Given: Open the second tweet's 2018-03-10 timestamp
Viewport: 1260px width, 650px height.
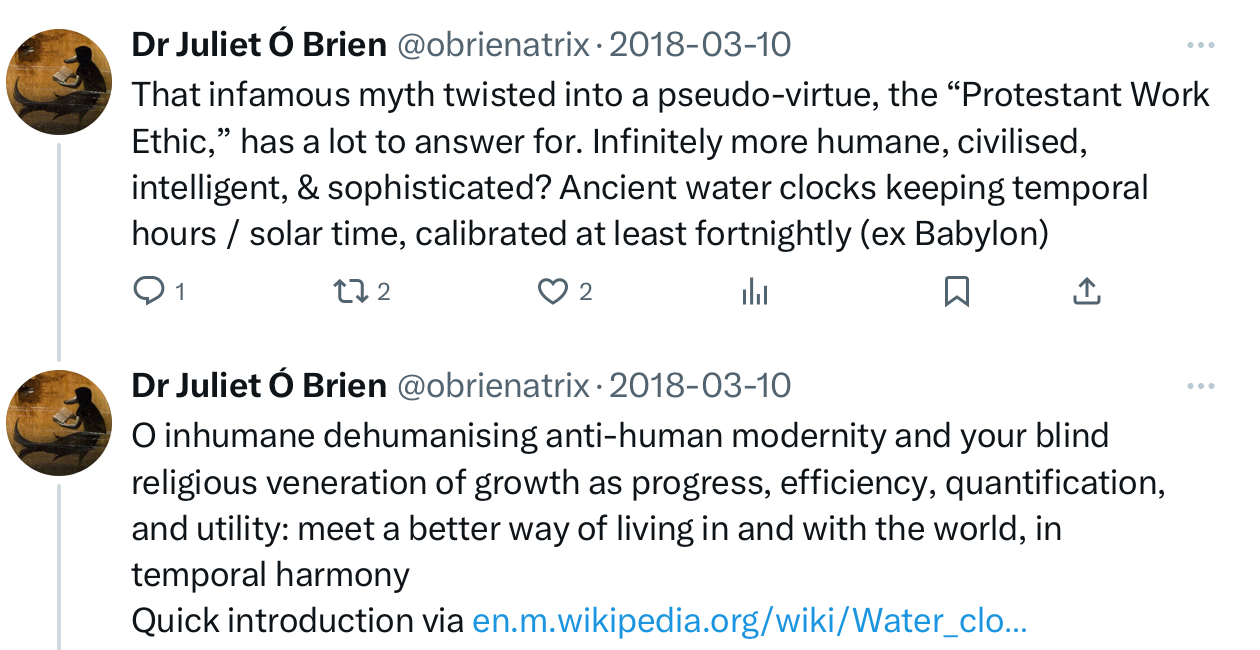Looking at the screenshot, I should point(700,386).
